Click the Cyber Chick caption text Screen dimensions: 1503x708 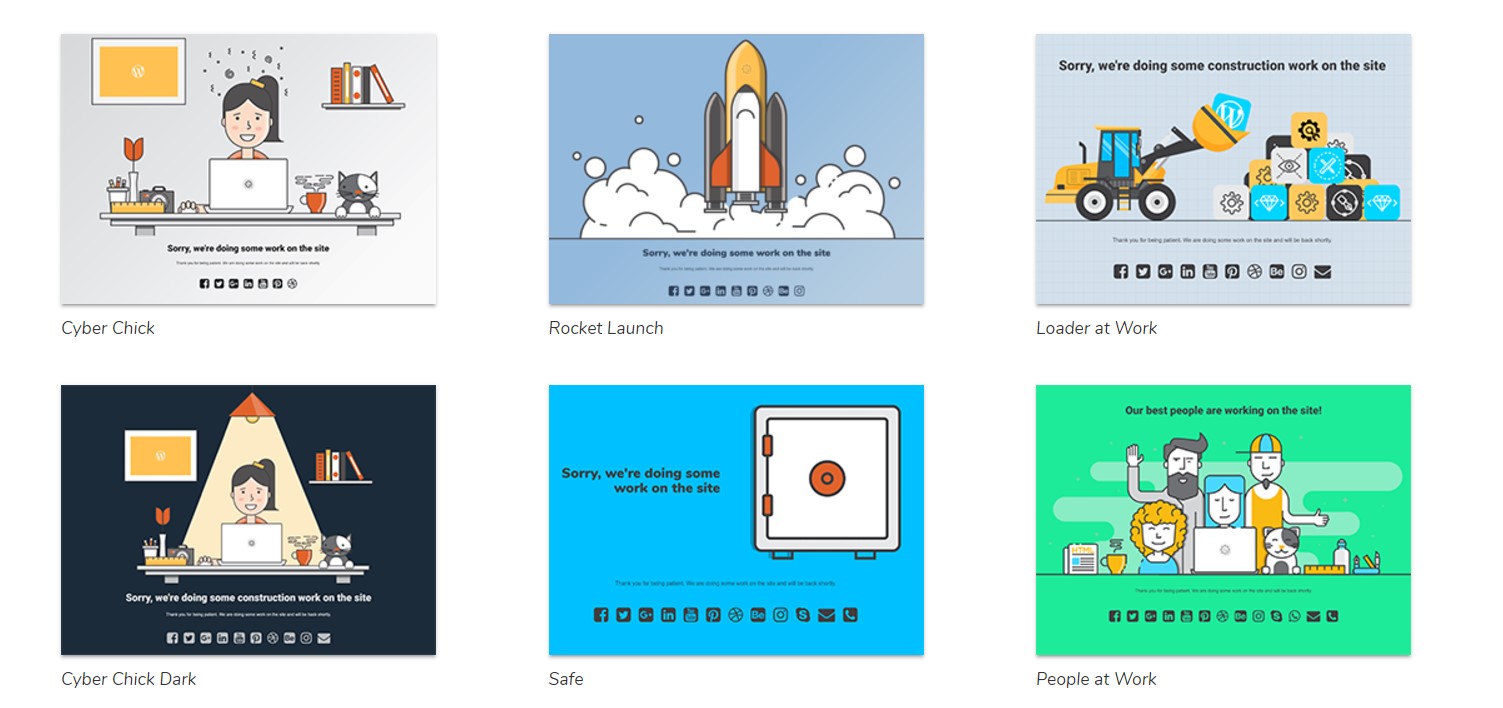pos(108,328)
